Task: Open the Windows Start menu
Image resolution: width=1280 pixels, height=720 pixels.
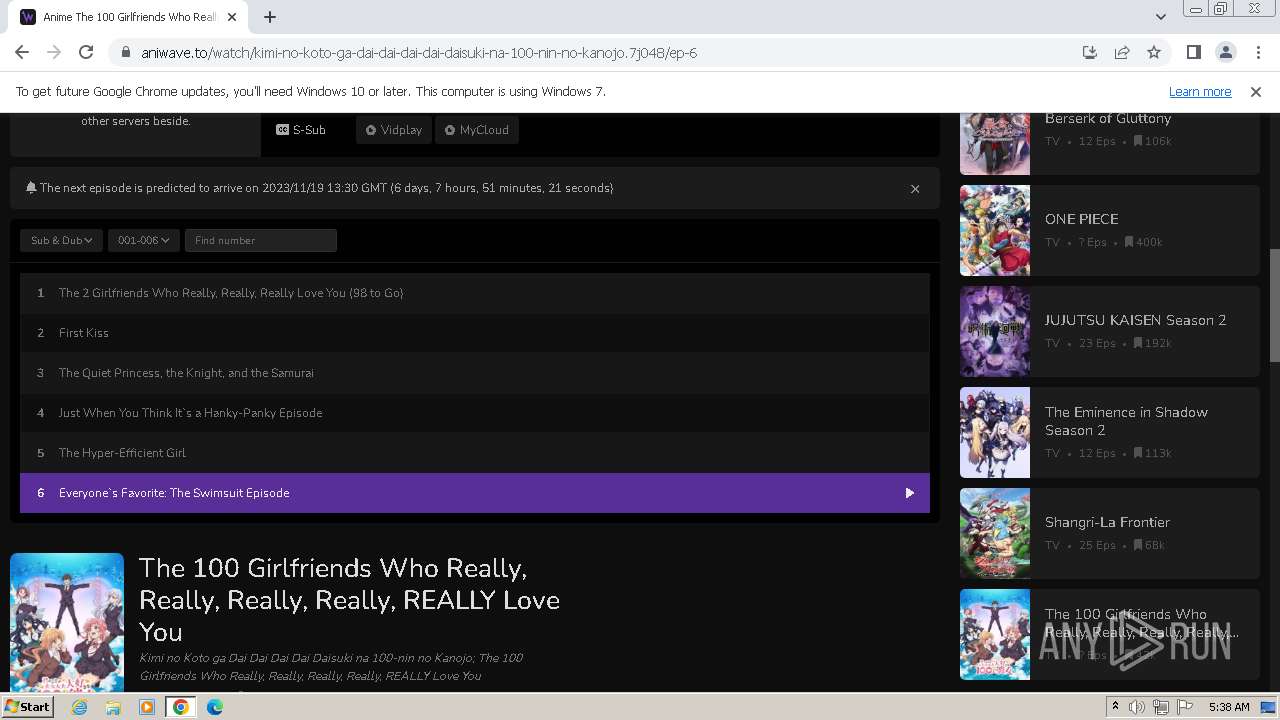Action: (27, 706)
